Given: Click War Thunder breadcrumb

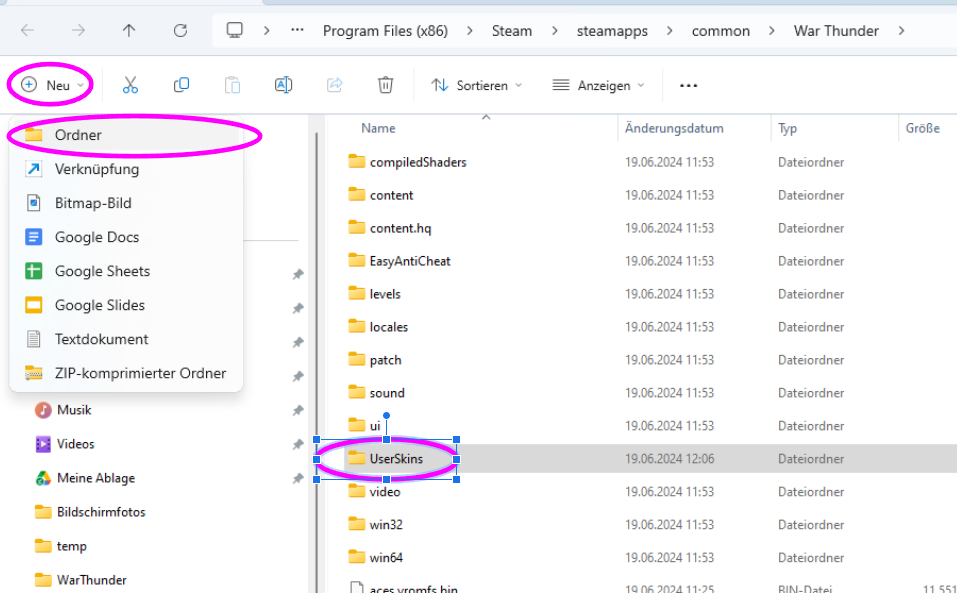Looking at the screenshot, I should point(836,31).
